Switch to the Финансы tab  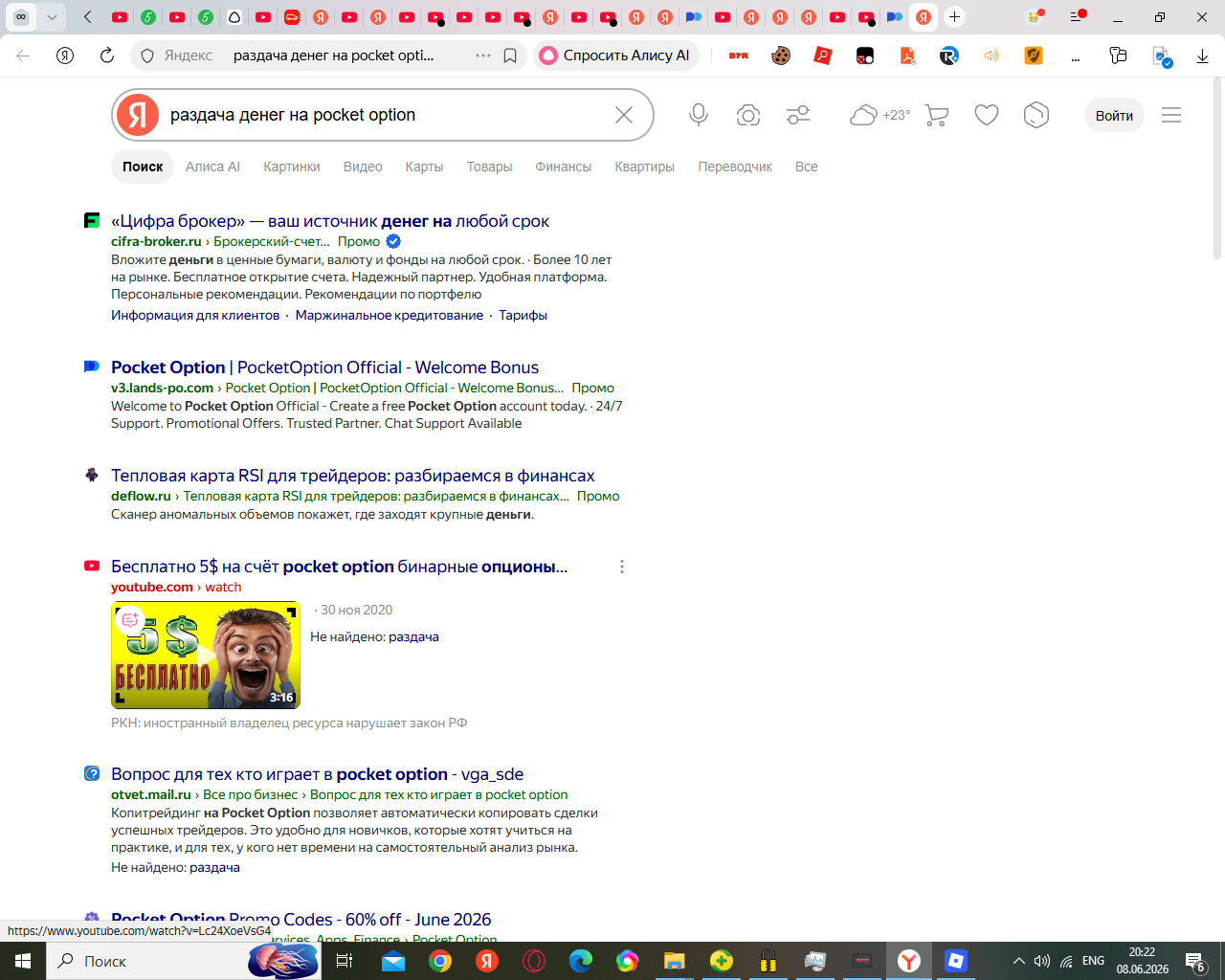pyautogui.click(x=564, y=167)
